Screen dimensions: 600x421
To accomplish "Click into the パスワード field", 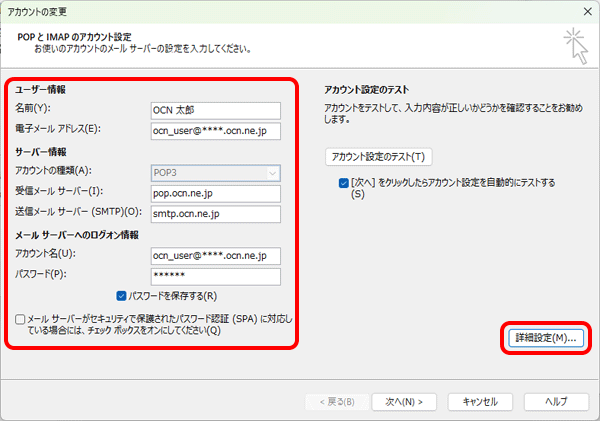I will tap(215, 276).
